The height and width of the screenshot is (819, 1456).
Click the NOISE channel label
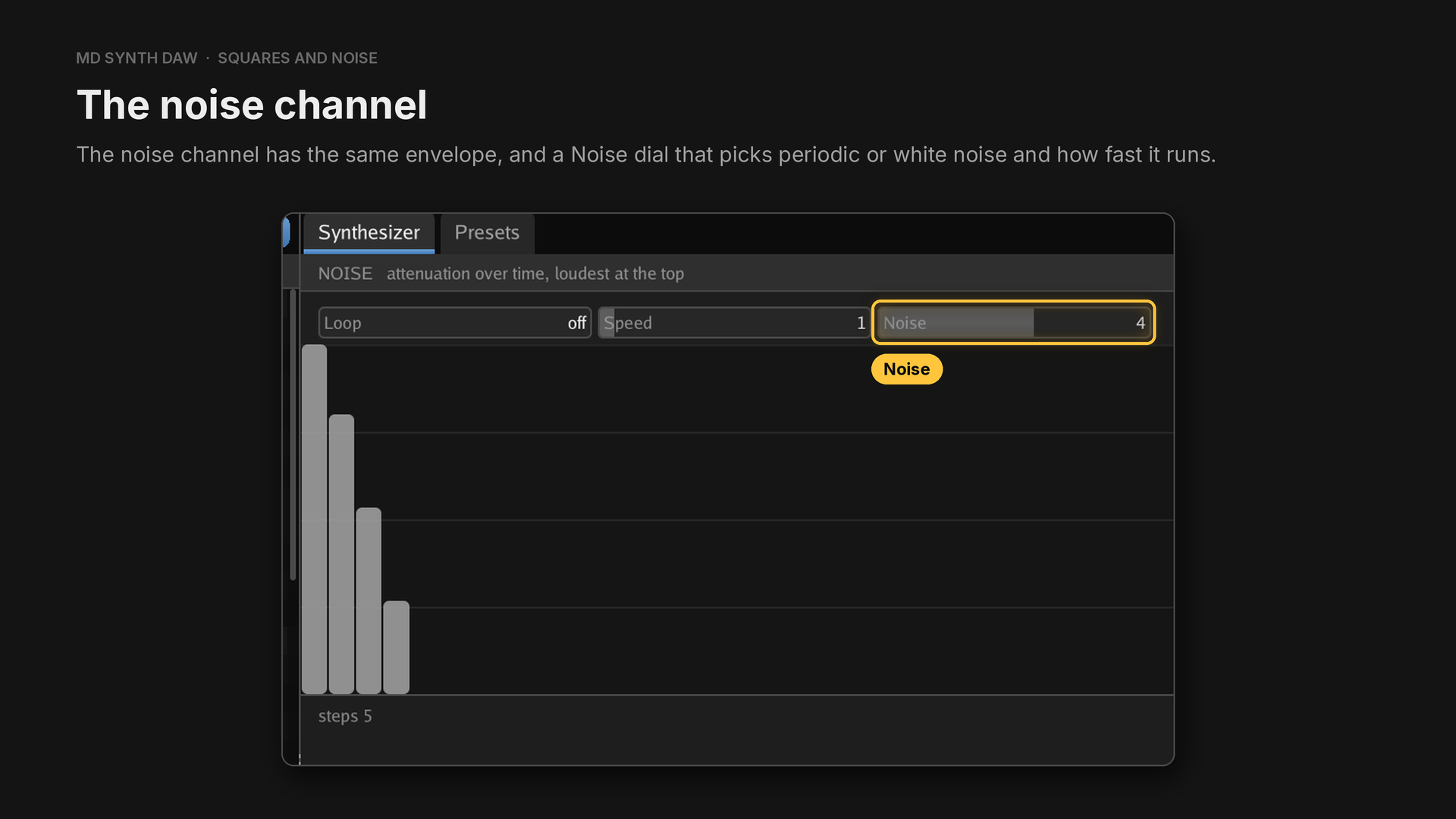[x=345, y=274]
